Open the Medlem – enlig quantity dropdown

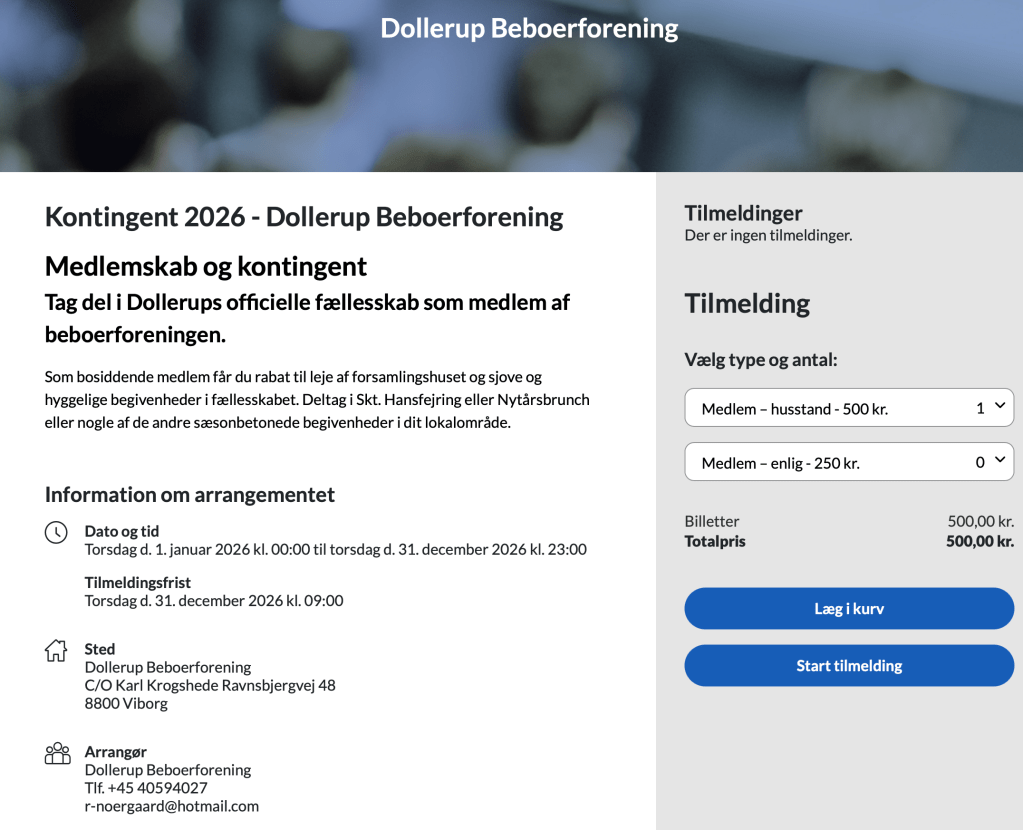849,462
